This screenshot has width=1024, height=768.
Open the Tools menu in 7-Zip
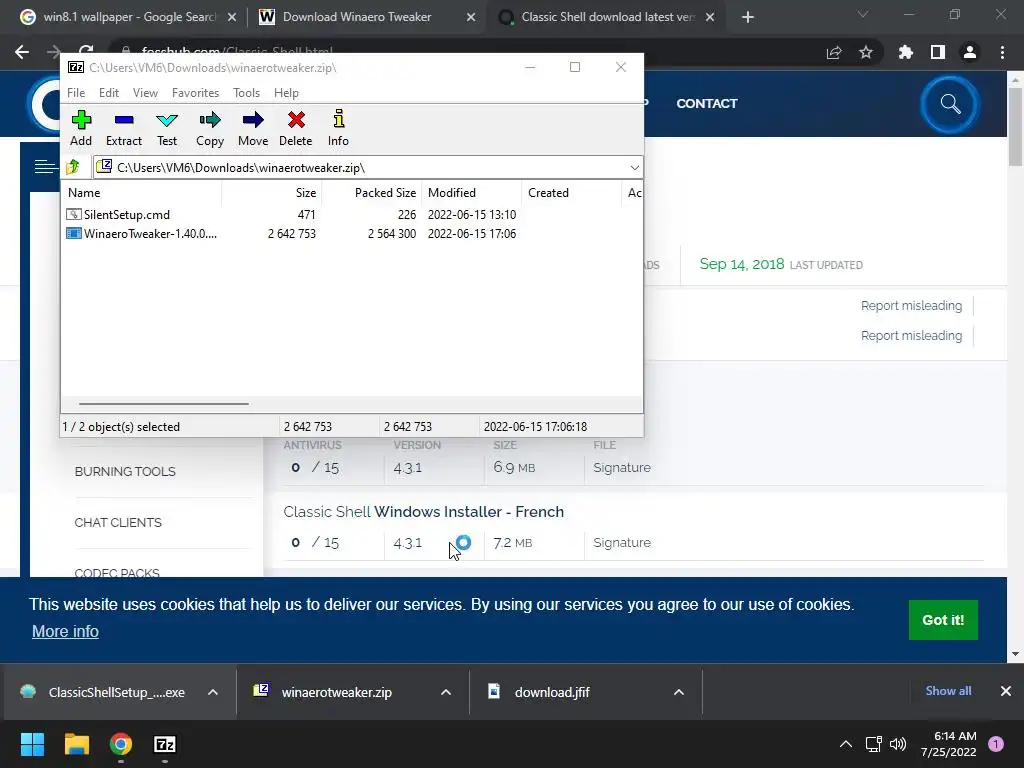(x=246, y=93)
